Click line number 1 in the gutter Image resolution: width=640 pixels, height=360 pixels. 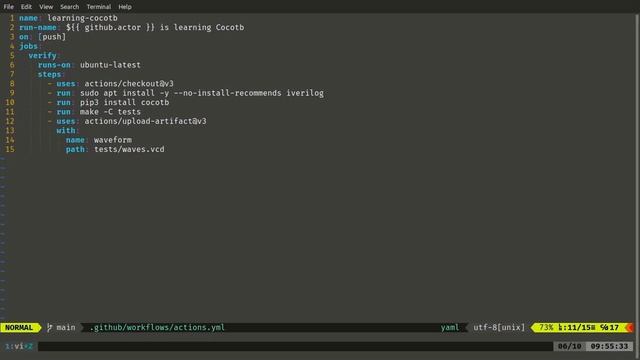[12, 18]
